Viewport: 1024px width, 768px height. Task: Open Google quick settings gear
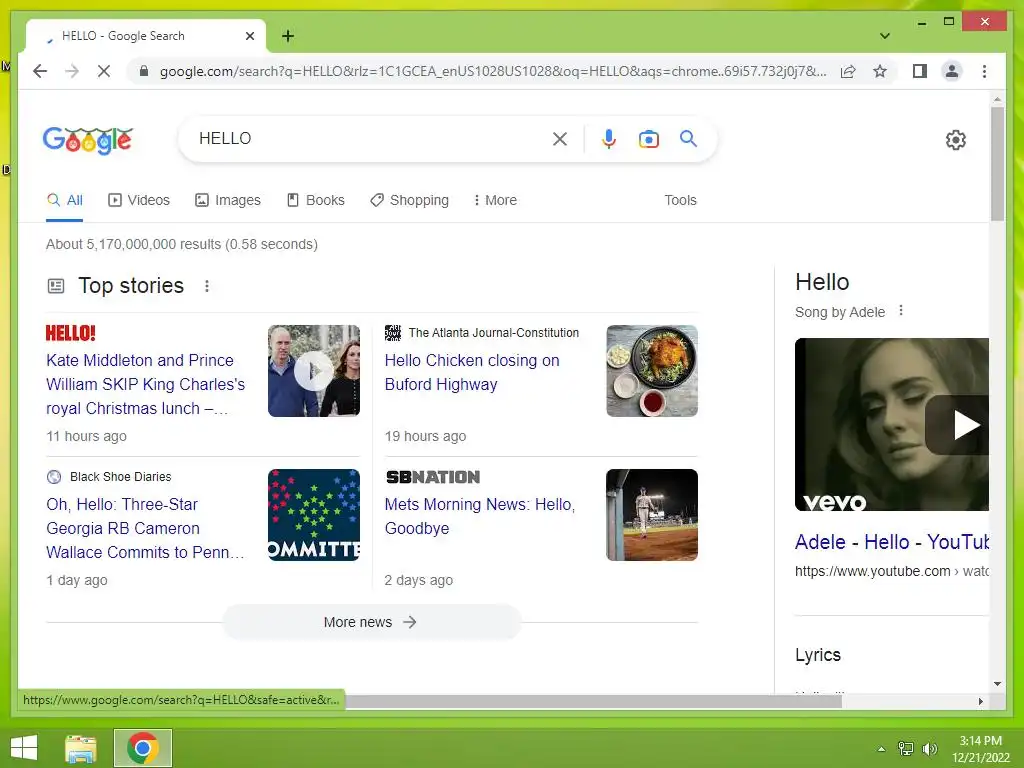955,139
